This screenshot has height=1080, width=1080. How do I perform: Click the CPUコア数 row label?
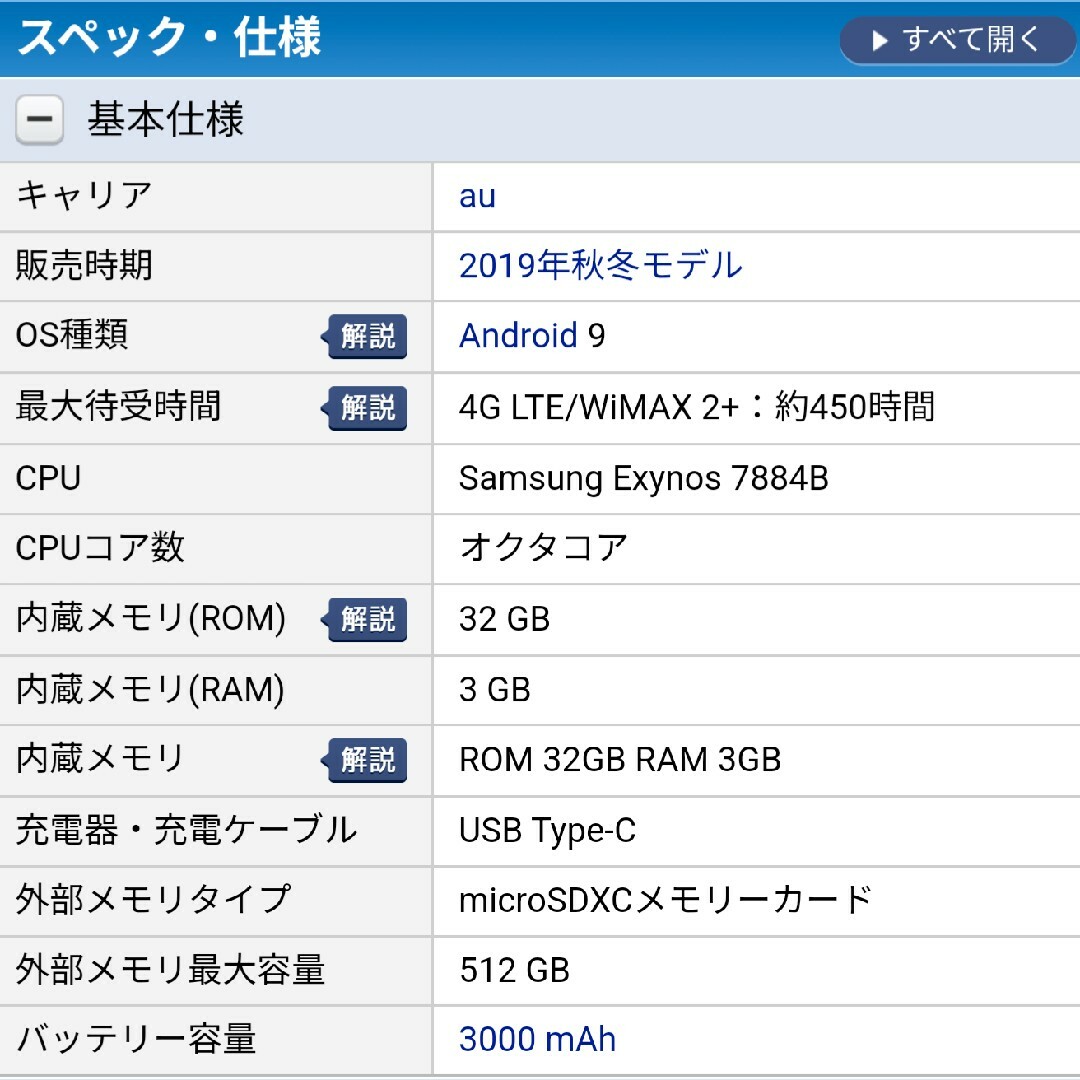(x=100, y=548)
